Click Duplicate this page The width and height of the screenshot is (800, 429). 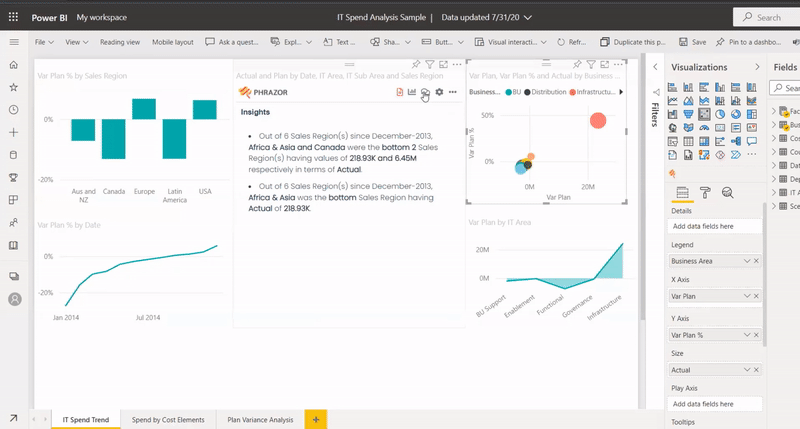[x=633, y=42]
